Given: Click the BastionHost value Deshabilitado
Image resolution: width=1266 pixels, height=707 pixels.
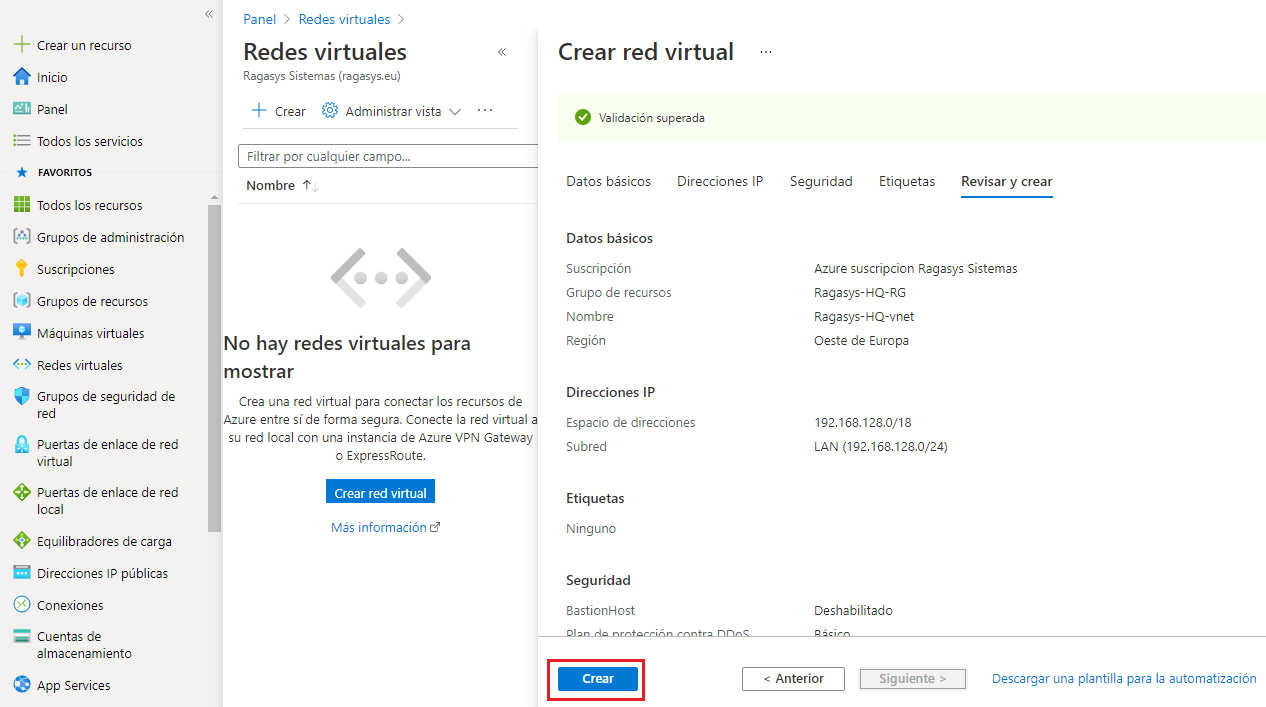Looking at the screenshot, I should click(853, 610).
